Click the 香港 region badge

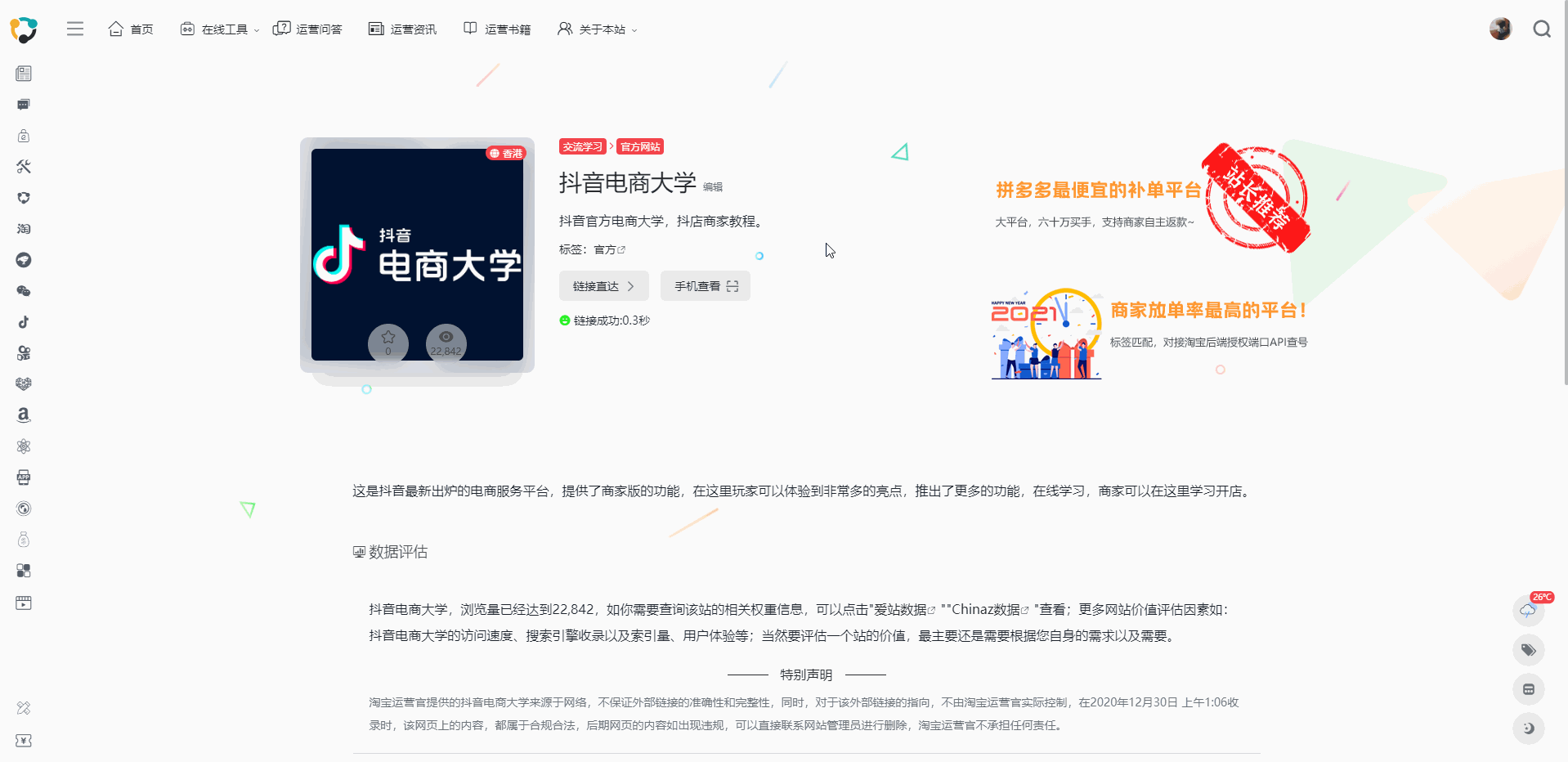pyautogui.click(x=506, y=154)
